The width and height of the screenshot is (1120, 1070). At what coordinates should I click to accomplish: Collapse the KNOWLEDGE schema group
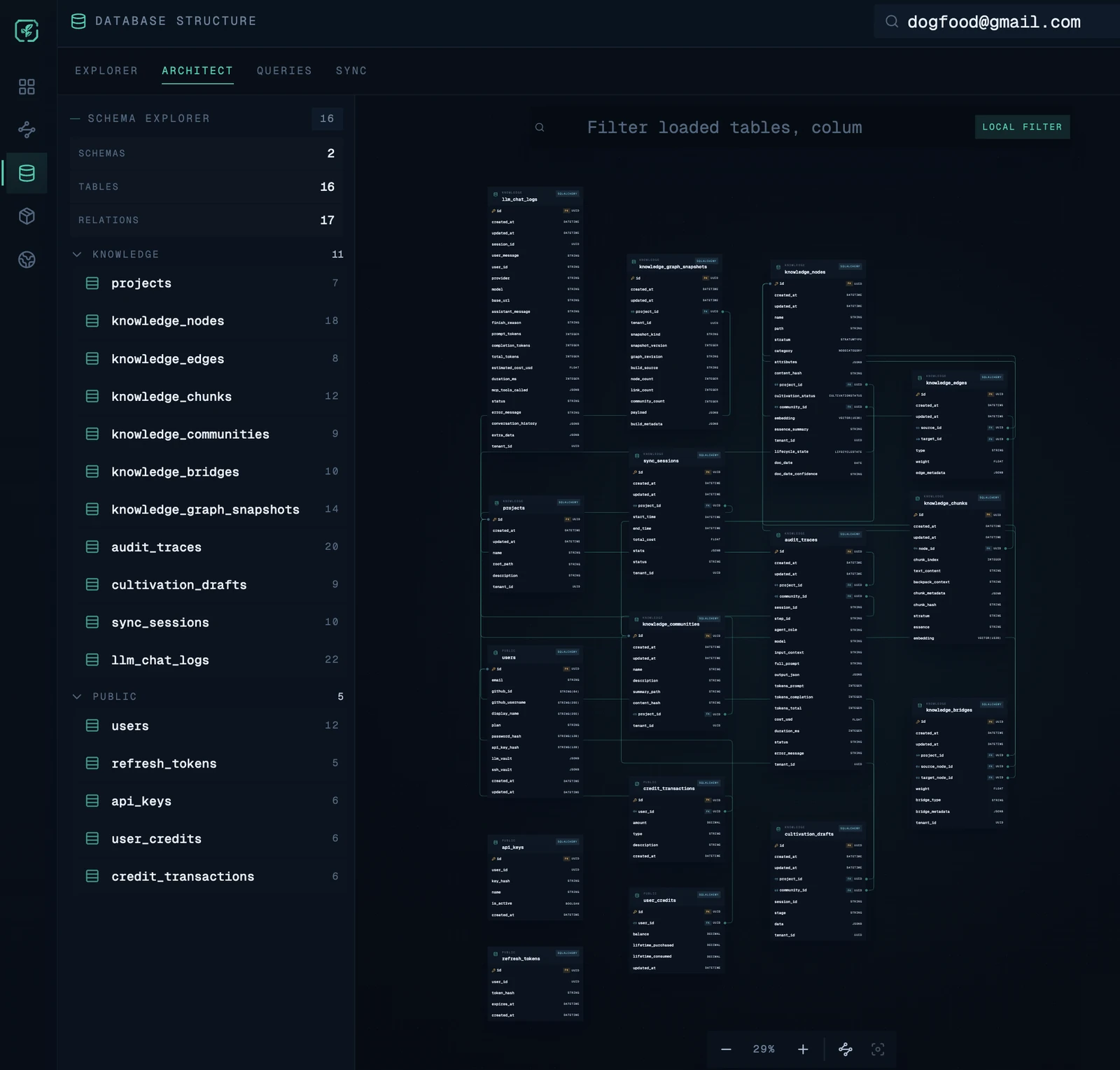77,255
